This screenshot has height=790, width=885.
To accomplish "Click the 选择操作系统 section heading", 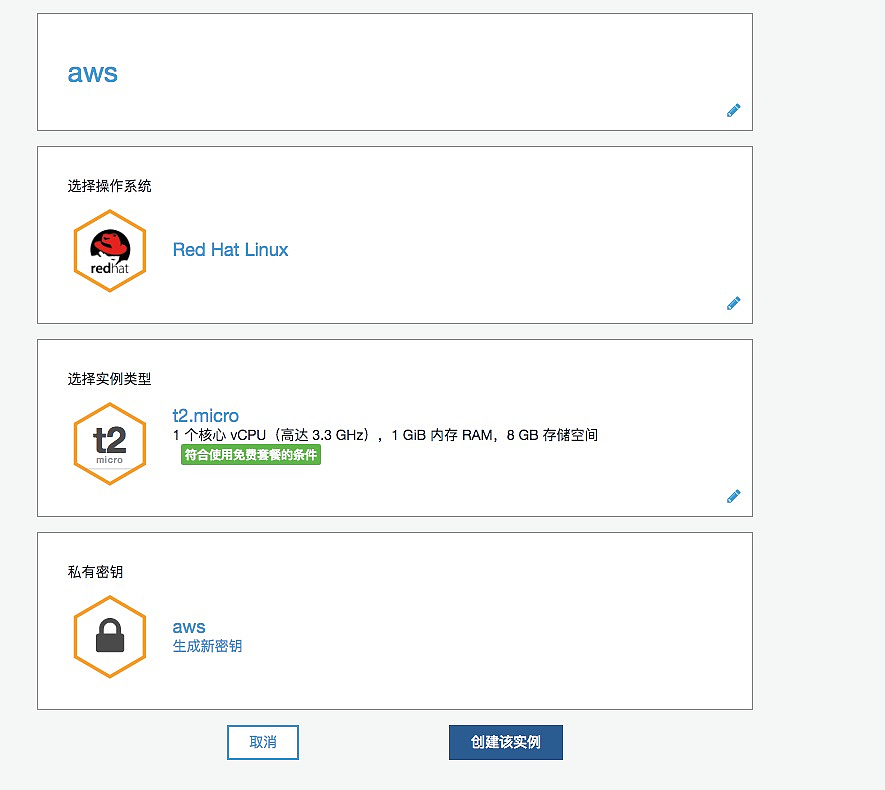I will (x=110, y=186).
